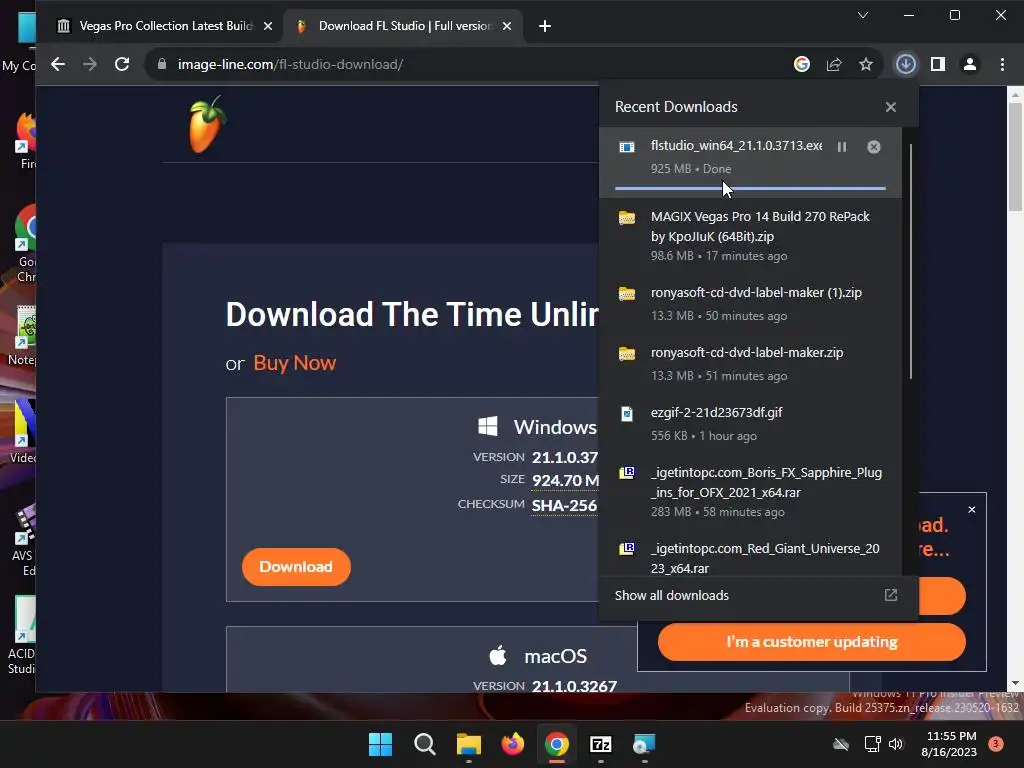Reload the FL Studio download page
The height and width of the screenshot is (768, 1024).
[122, 64]
